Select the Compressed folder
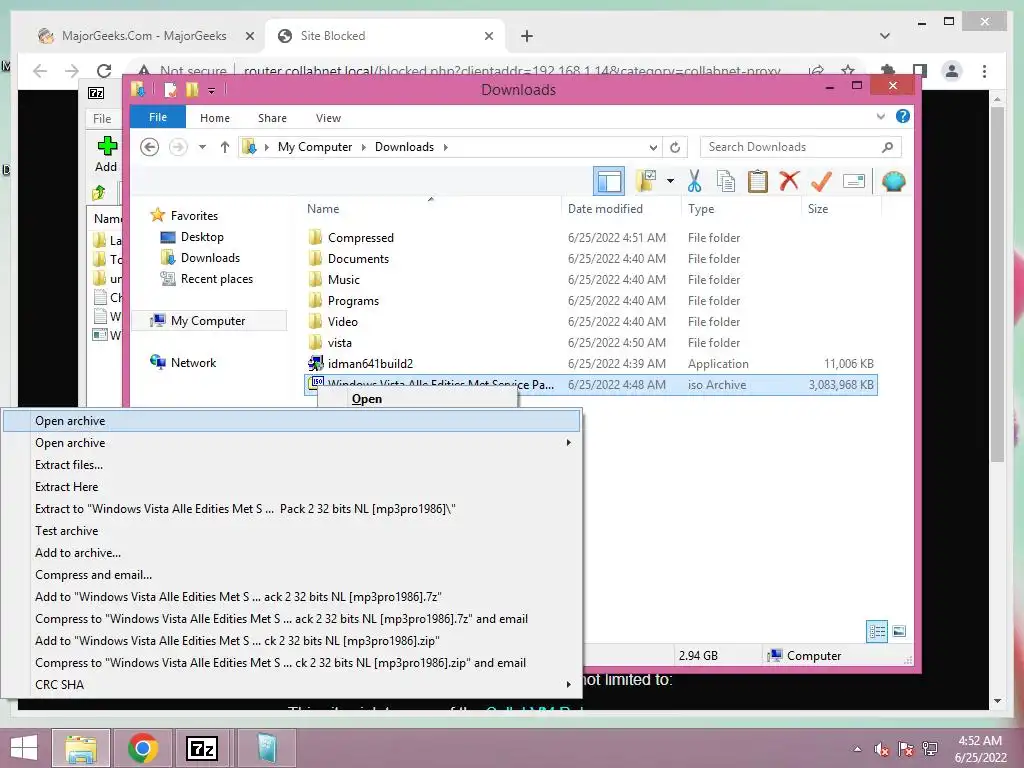The image size is (1024, 768). pos(360,238)
